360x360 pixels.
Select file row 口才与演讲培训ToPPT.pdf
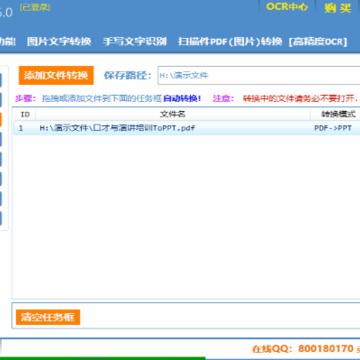click(x=187, y=128)
